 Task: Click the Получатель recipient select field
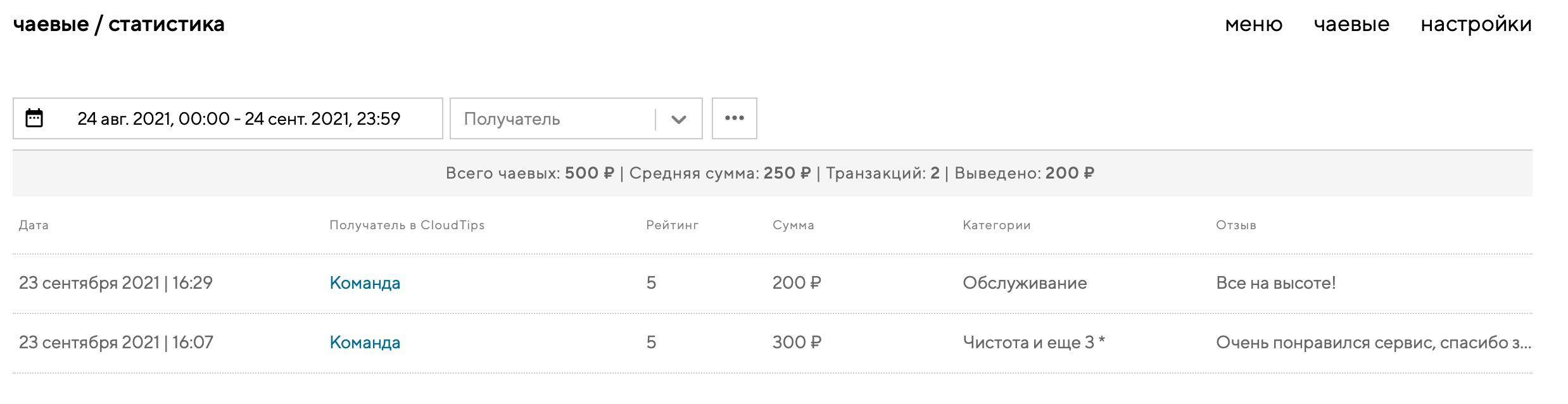(551, 119)
